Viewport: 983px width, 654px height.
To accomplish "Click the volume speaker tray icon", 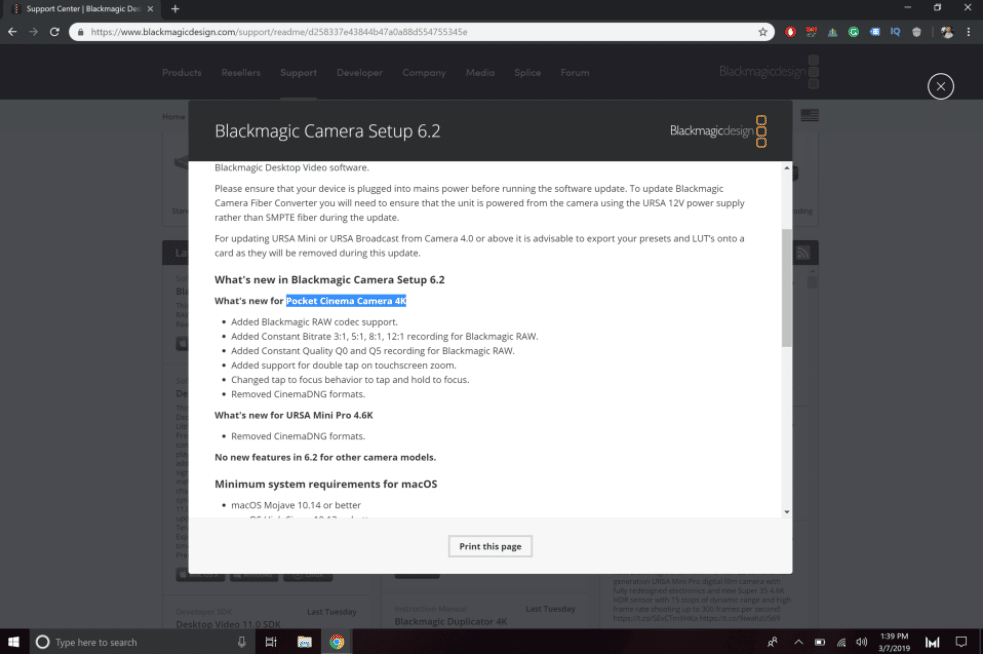I will pos(861,642).
